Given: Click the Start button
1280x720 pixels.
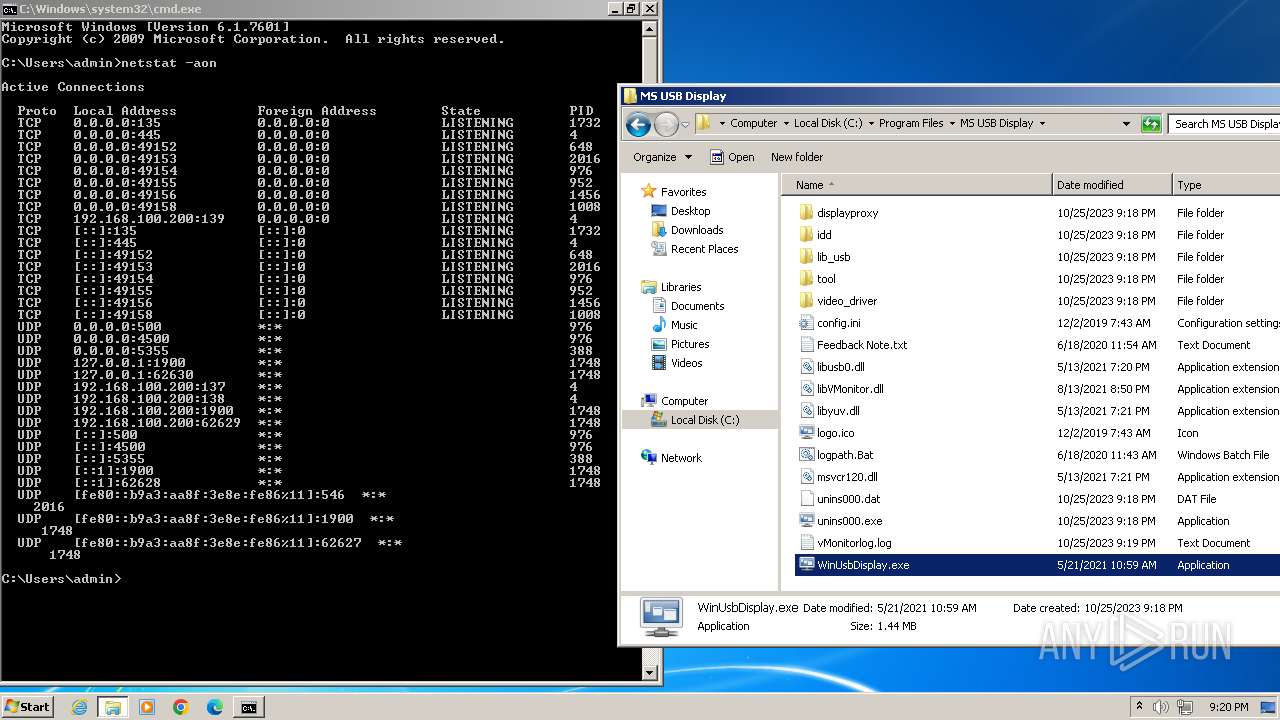Looking at the screenshot, I should point(28,707).
